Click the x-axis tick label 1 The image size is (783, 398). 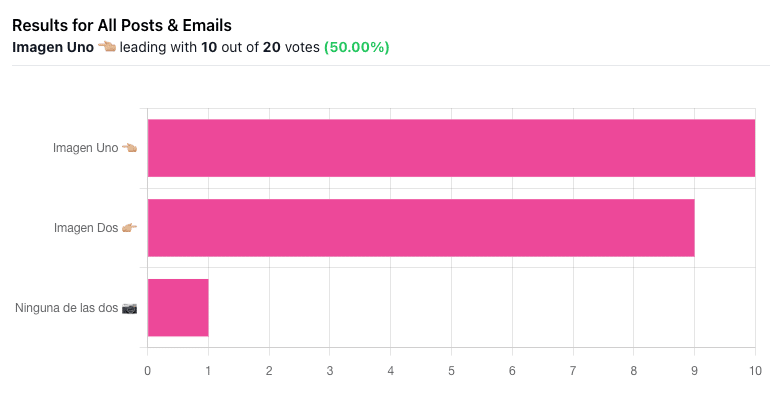coord(208,371)
